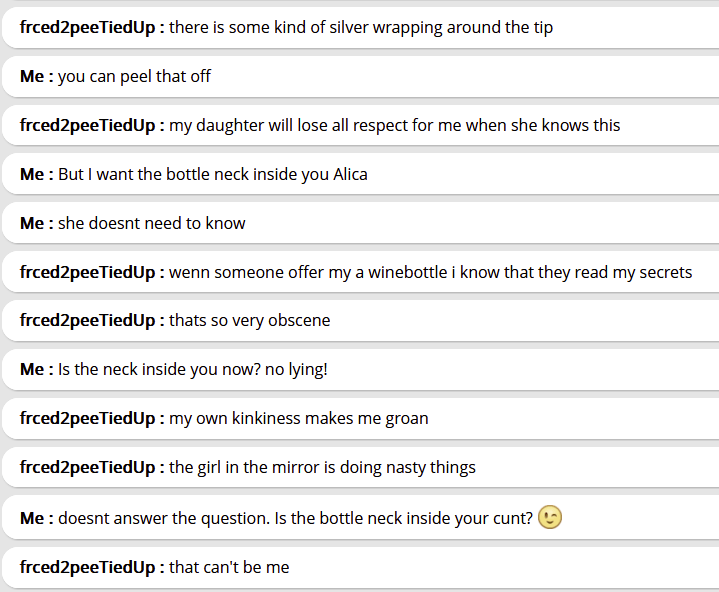Image resolution: width=719 pixels, height=592 pixels.
Task: Select the "she doesnt need to know" message
Action: (x=151, y=223)
